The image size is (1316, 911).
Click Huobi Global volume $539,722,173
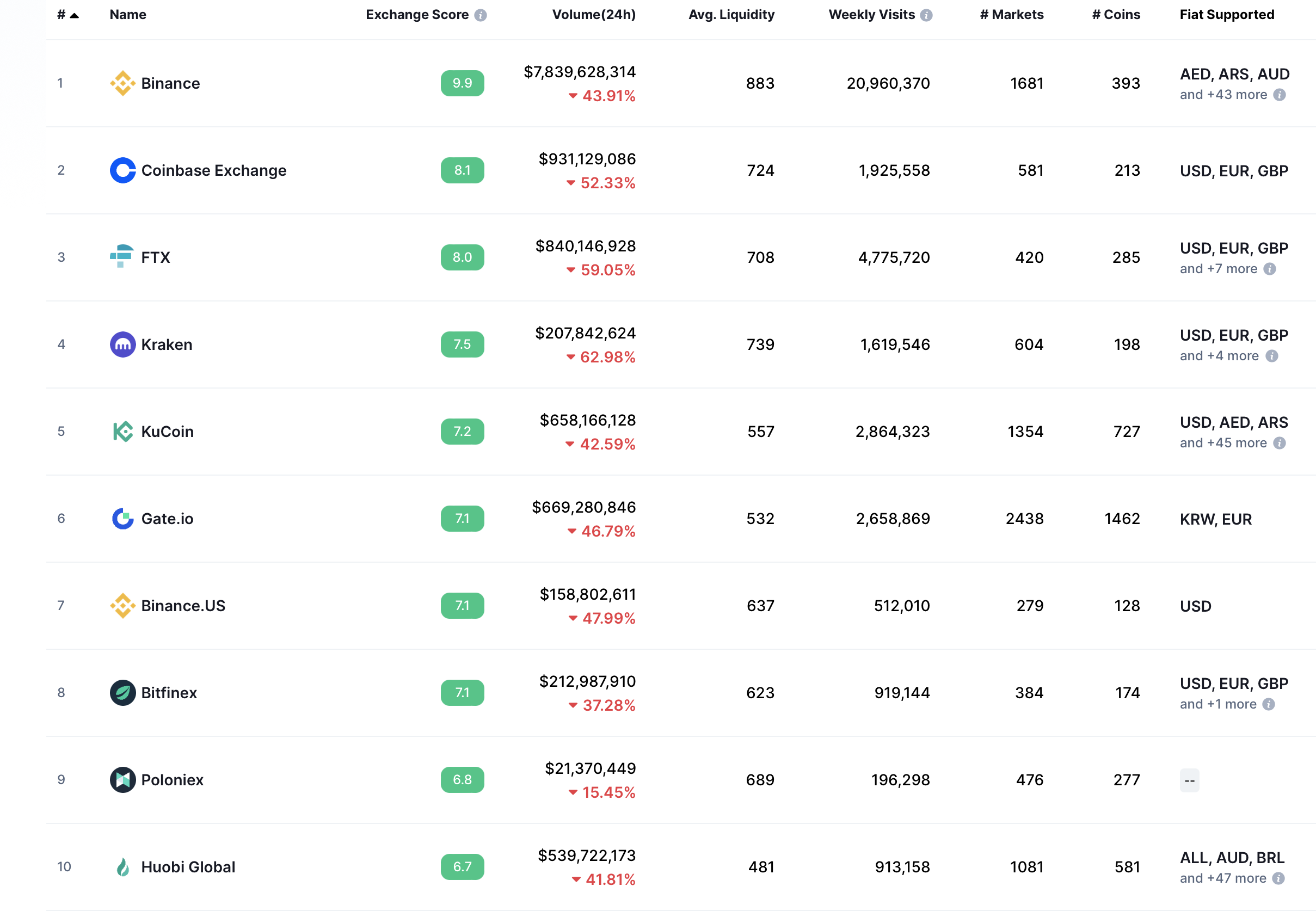pos(587,855)
